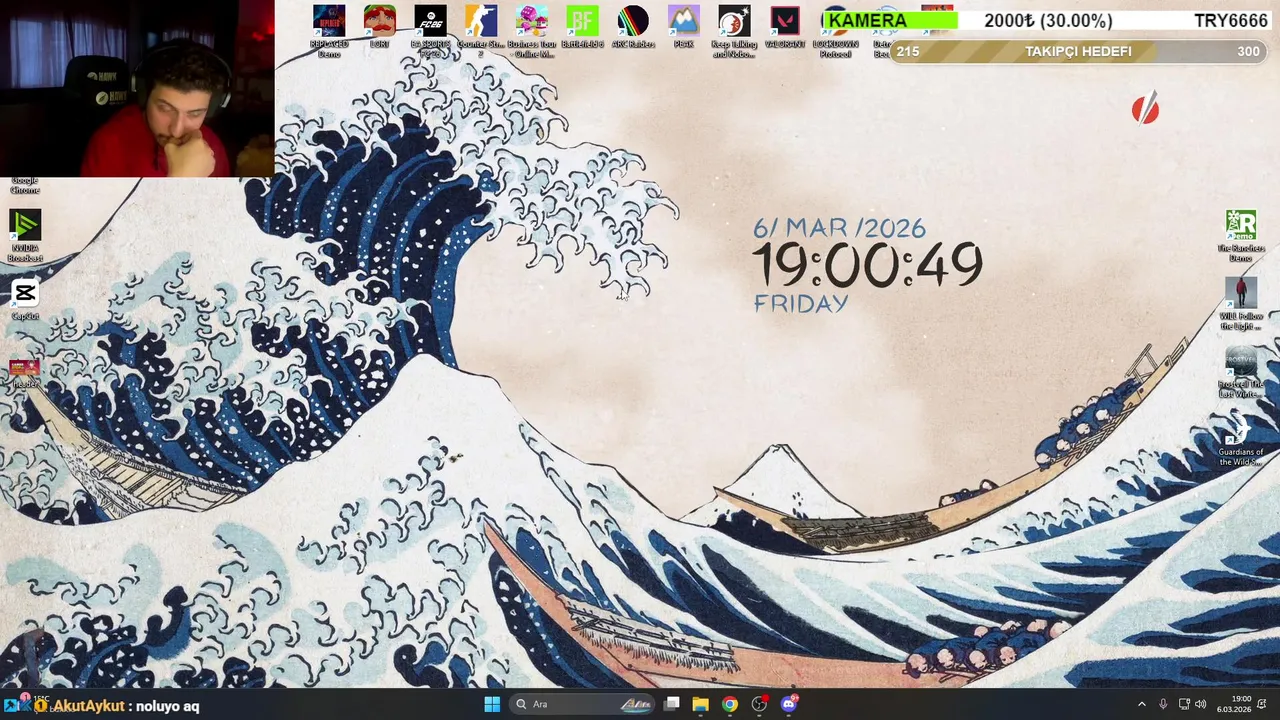Open Discord from the taskbar
Image resolution: width=1280 pixels, height=720 pixels.
pyautogui.click(x=789, y=704)
